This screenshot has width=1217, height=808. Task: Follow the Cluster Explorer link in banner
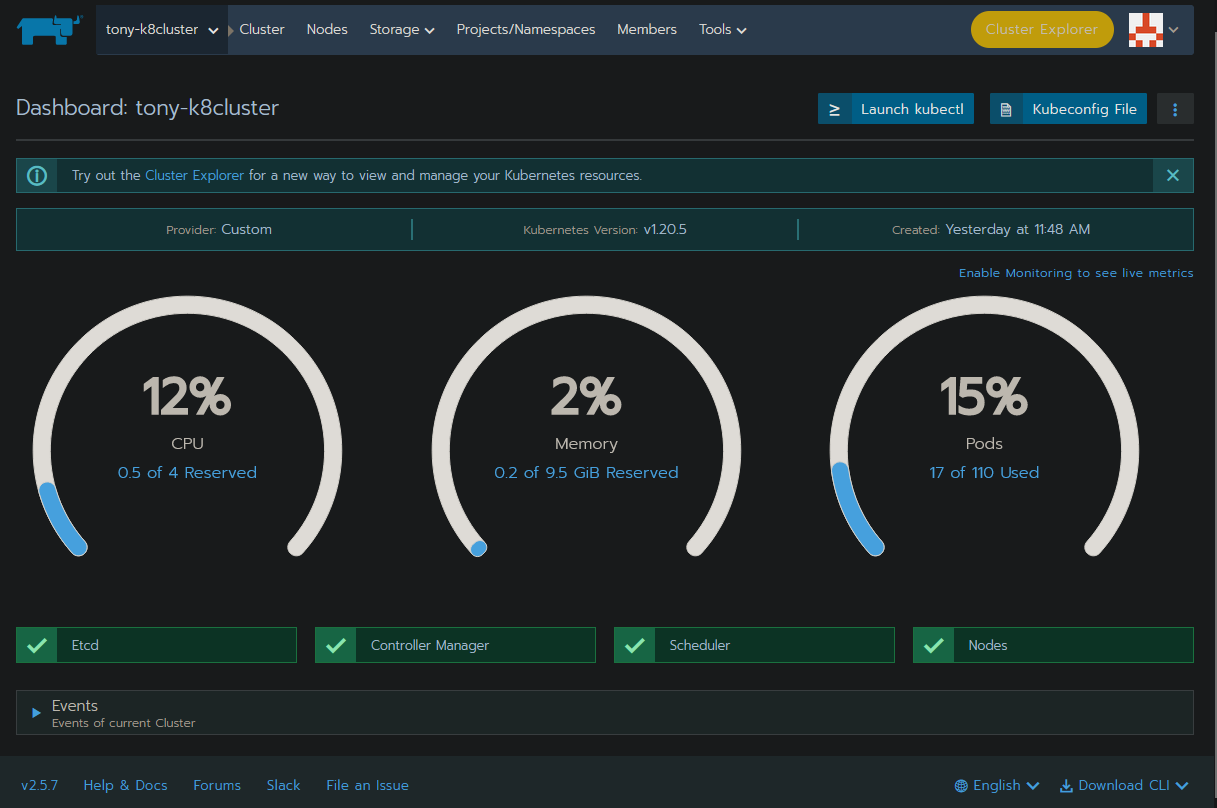click(194, 175)
